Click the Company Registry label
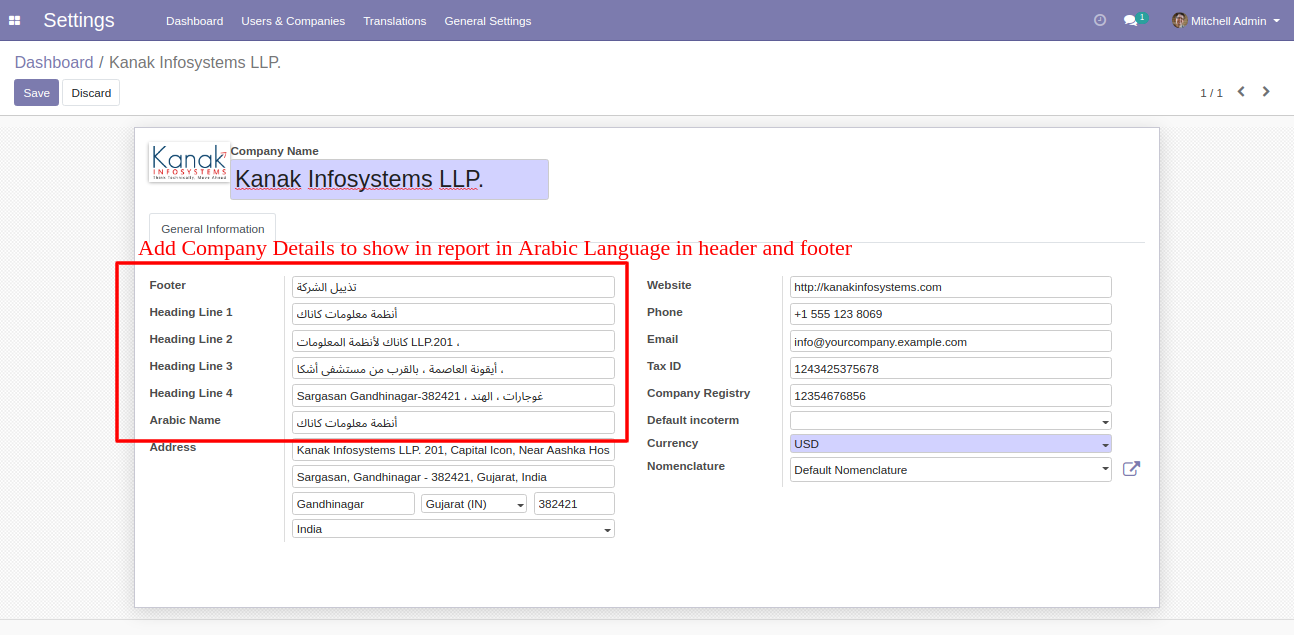1294x635 pixels. (698, 393)
